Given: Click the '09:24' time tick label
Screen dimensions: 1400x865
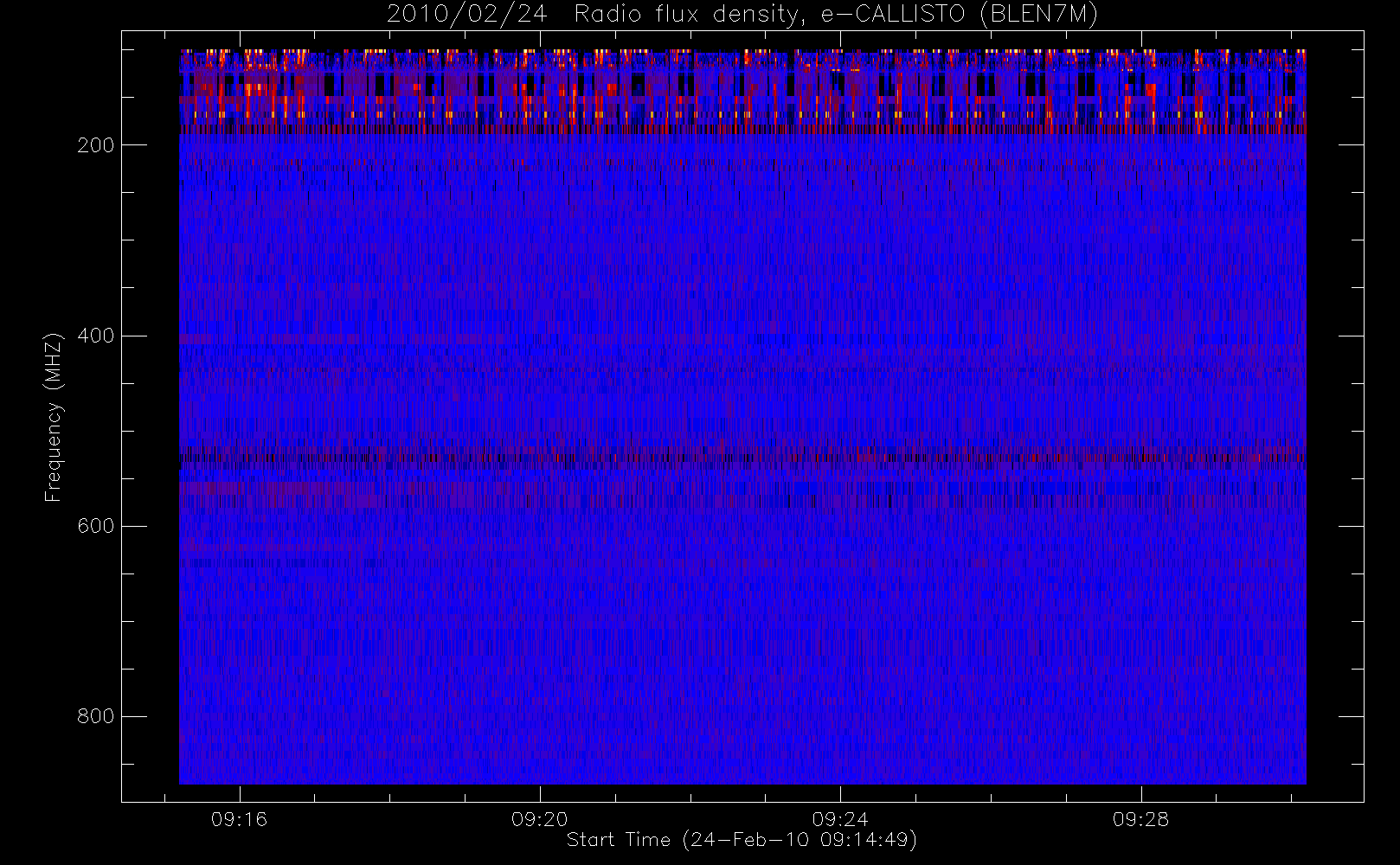Looking at the screenshot, I should point(840,819).
